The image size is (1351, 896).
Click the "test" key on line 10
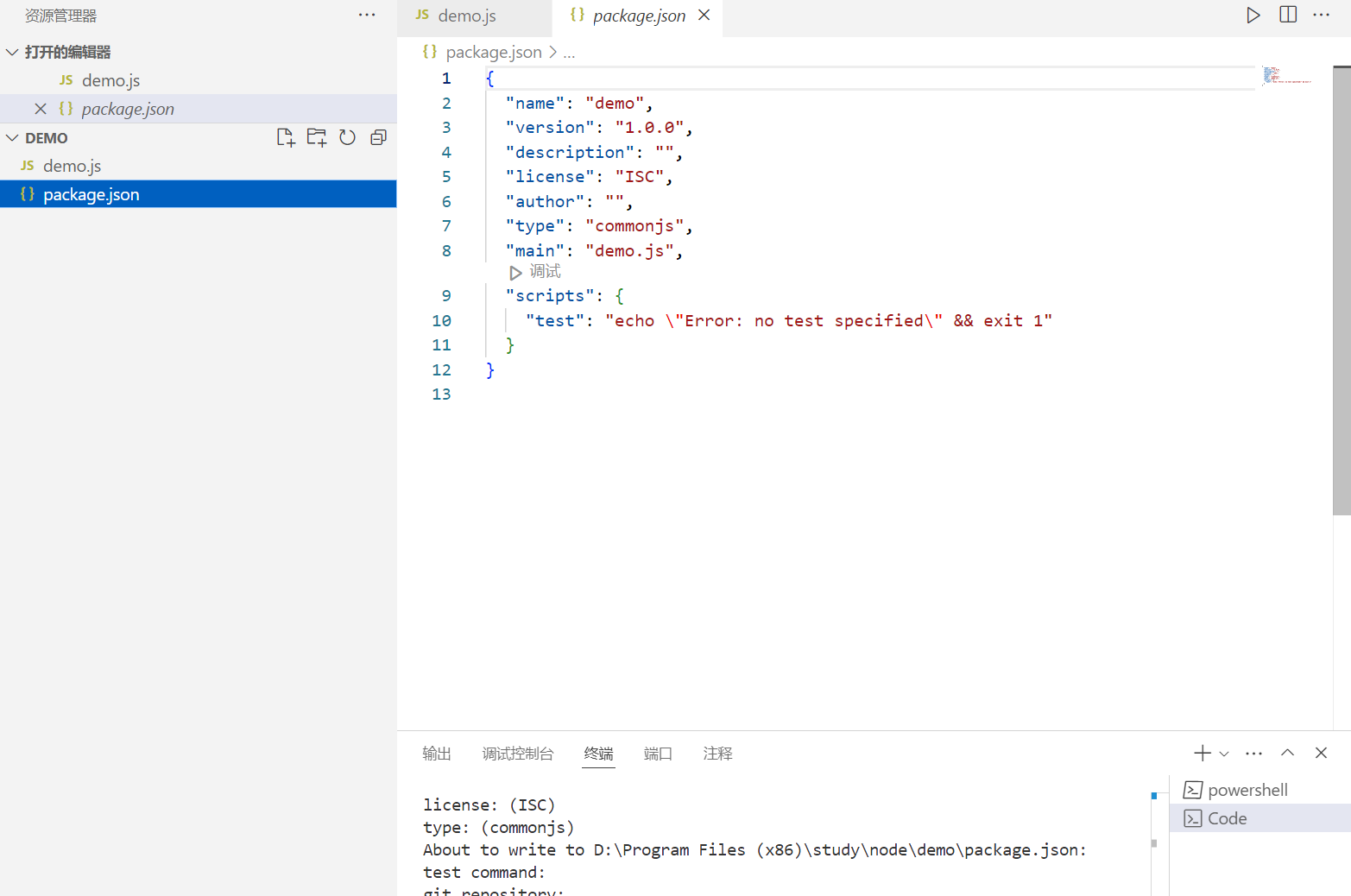555,321
